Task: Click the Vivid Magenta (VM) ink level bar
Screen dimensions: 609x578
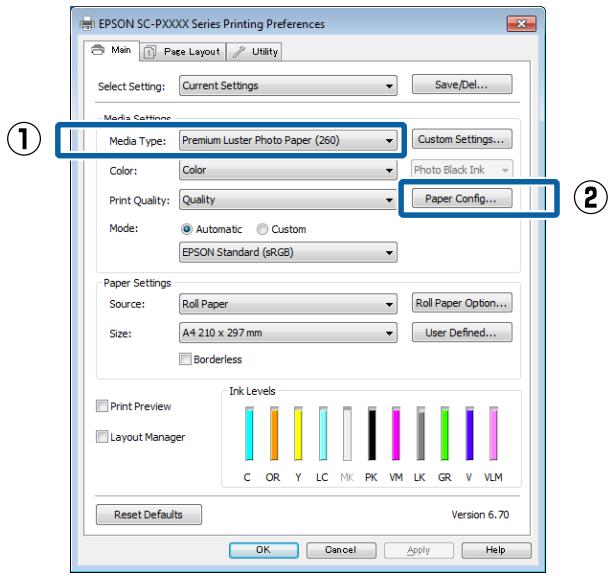Action: coord(396,434)
